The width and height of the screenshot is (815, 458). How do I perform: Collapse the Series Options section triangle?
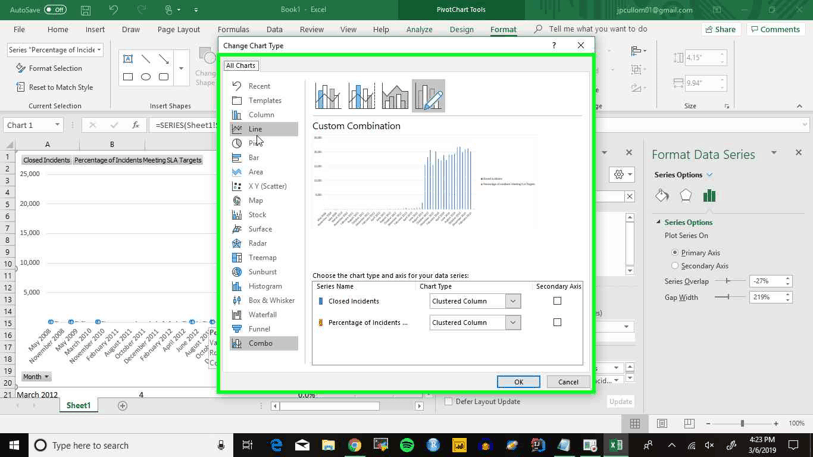659,222
